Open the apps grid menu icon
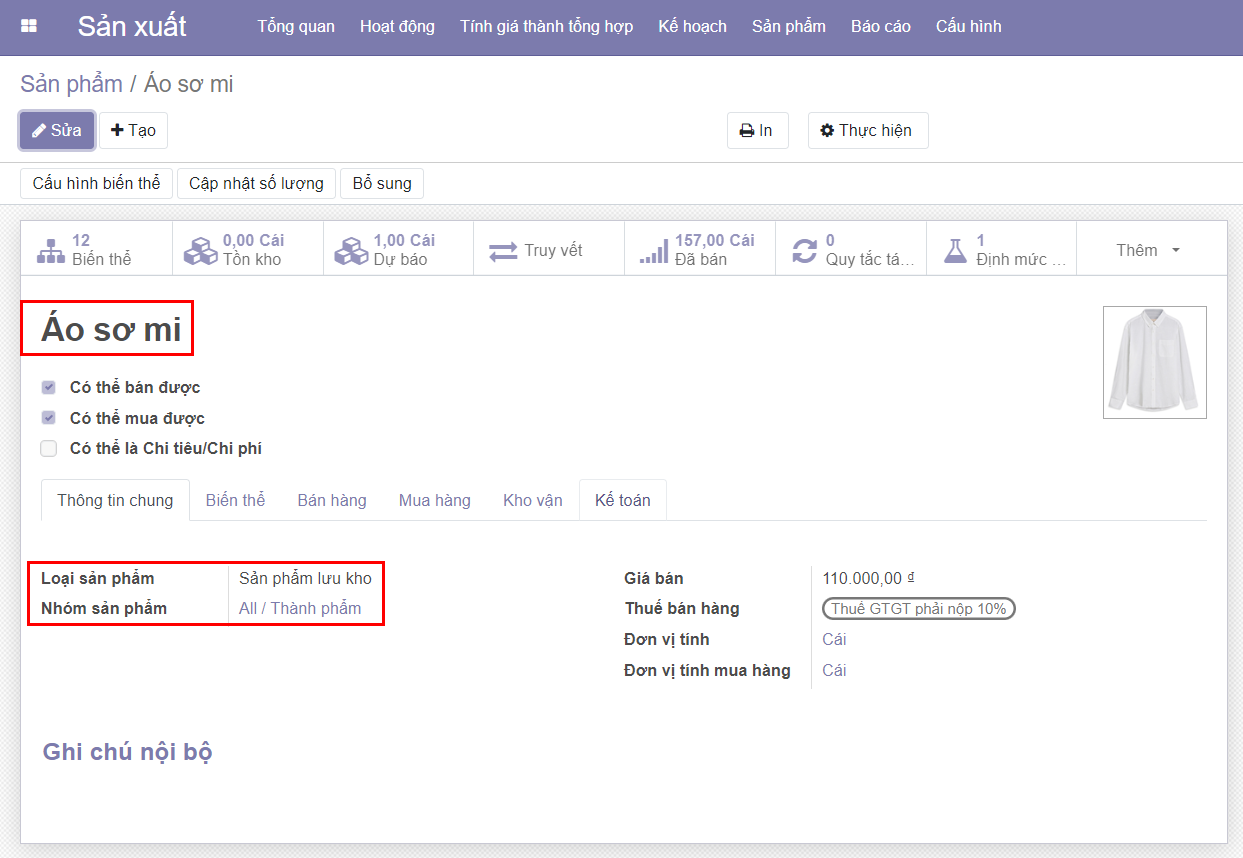Viewport: 1243px width, 858px height. point(29,26)
